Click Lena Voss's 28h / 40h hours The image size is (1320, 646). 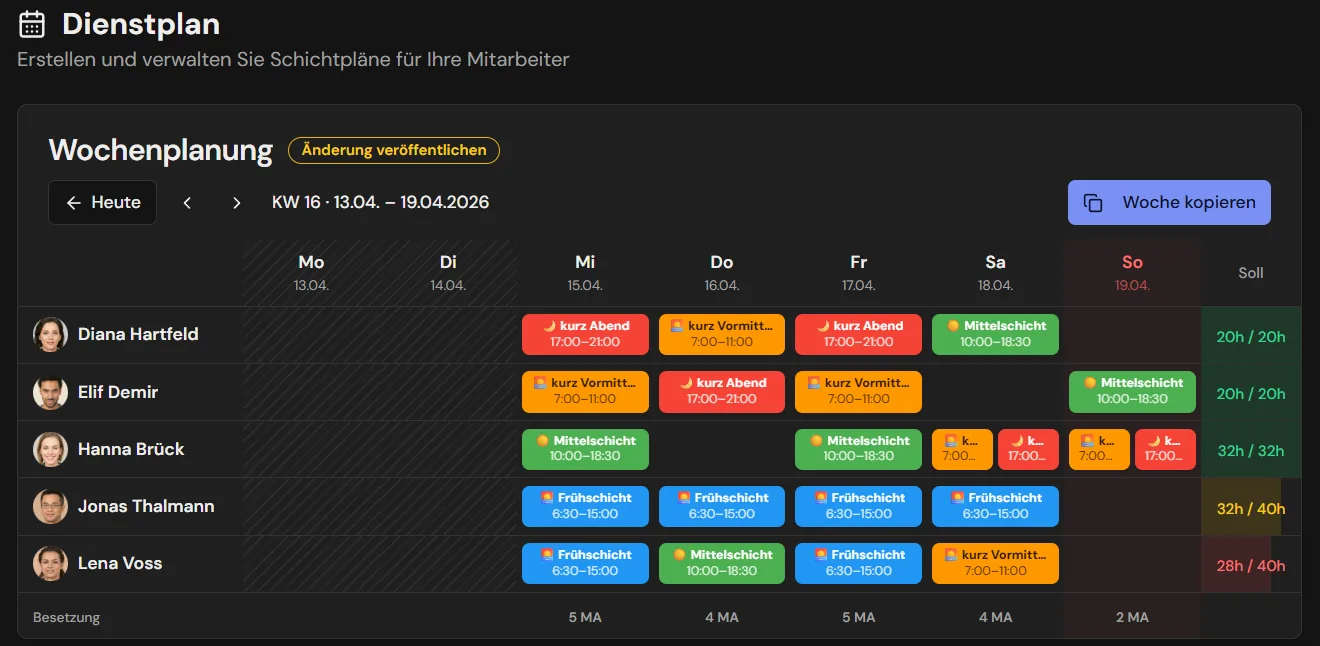(x=1251, y=565)
